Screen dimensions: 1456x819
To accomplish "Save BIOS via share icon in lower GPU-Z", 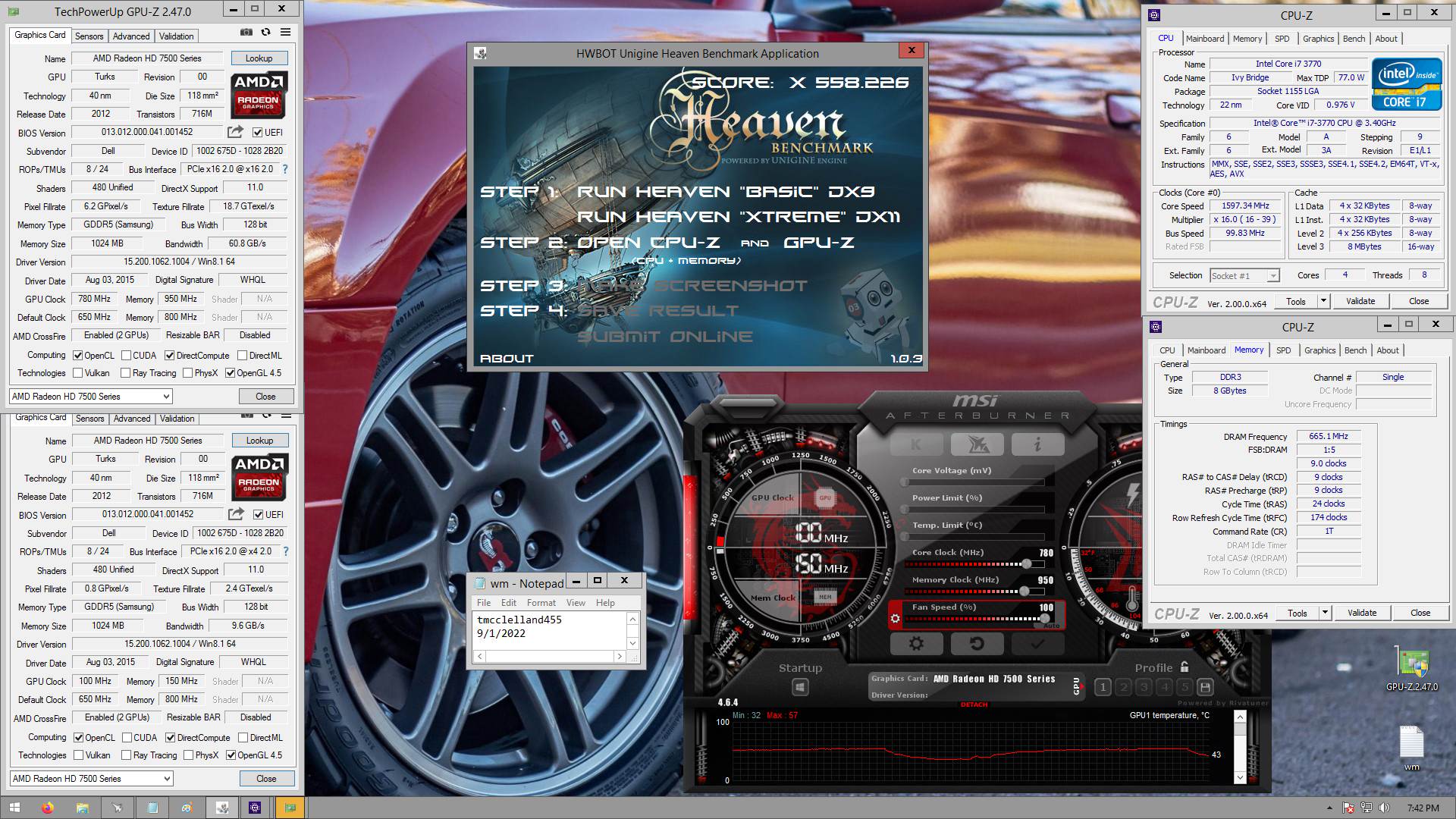I will pyautogui.click(x=236, y=514).
